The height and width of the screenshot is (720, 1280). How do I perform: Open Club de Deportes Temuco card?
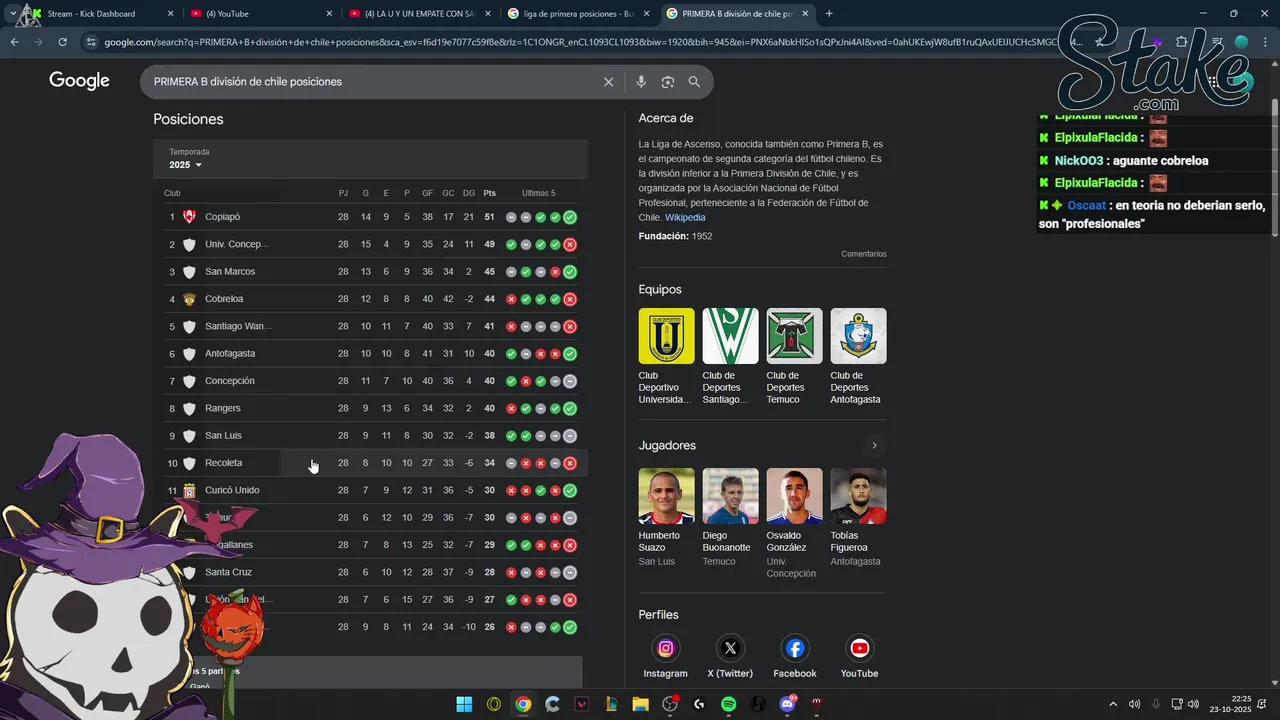point(794,357)
